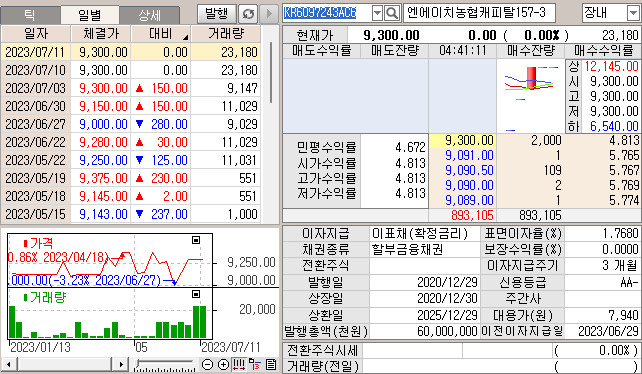
Task: Click the mini candlestick chart thumbnail
Action: pos(531,96)
